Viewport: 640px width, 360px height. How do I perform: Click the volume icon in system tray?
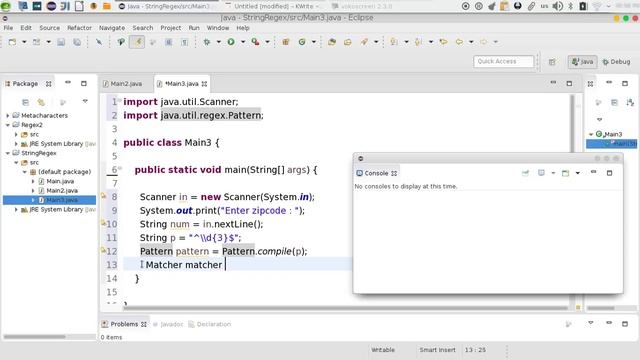(557, 6)
